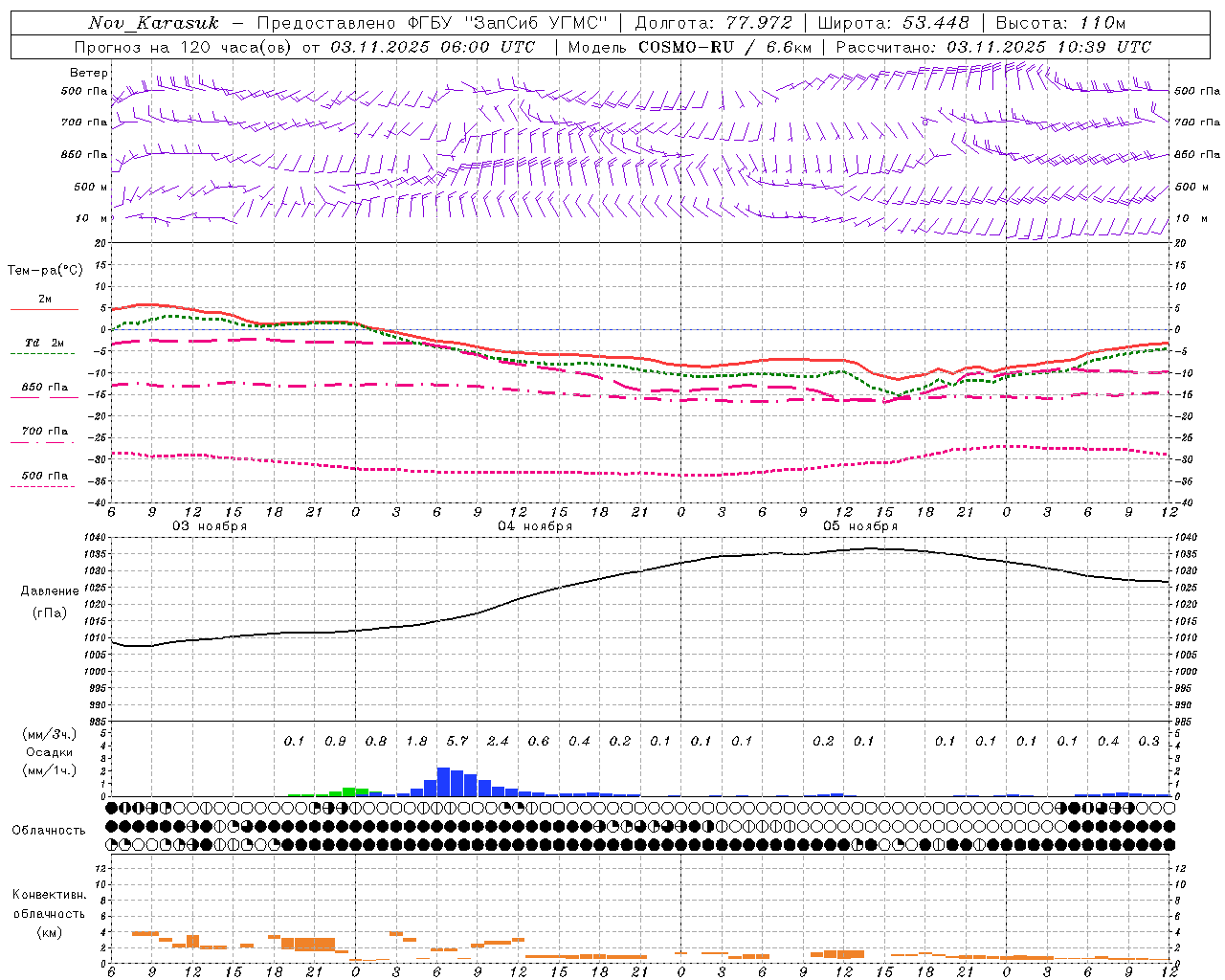The width and height of the screenshot is (1225, 980).
Task: Click the 500 м wind level label on left
Action: (x=91, y=187)
